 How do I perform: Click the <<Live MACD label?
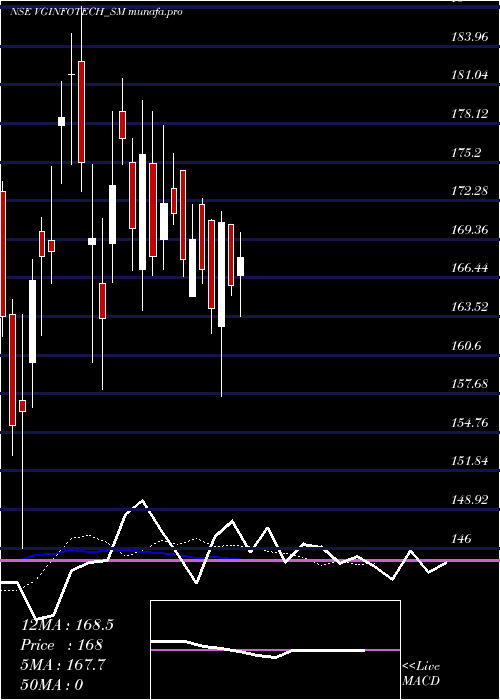pos(421,674)
